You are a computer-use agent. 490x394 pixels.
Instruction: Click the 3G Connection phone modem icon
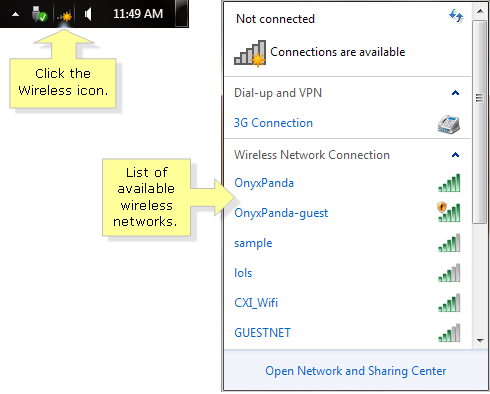point(449,124)
